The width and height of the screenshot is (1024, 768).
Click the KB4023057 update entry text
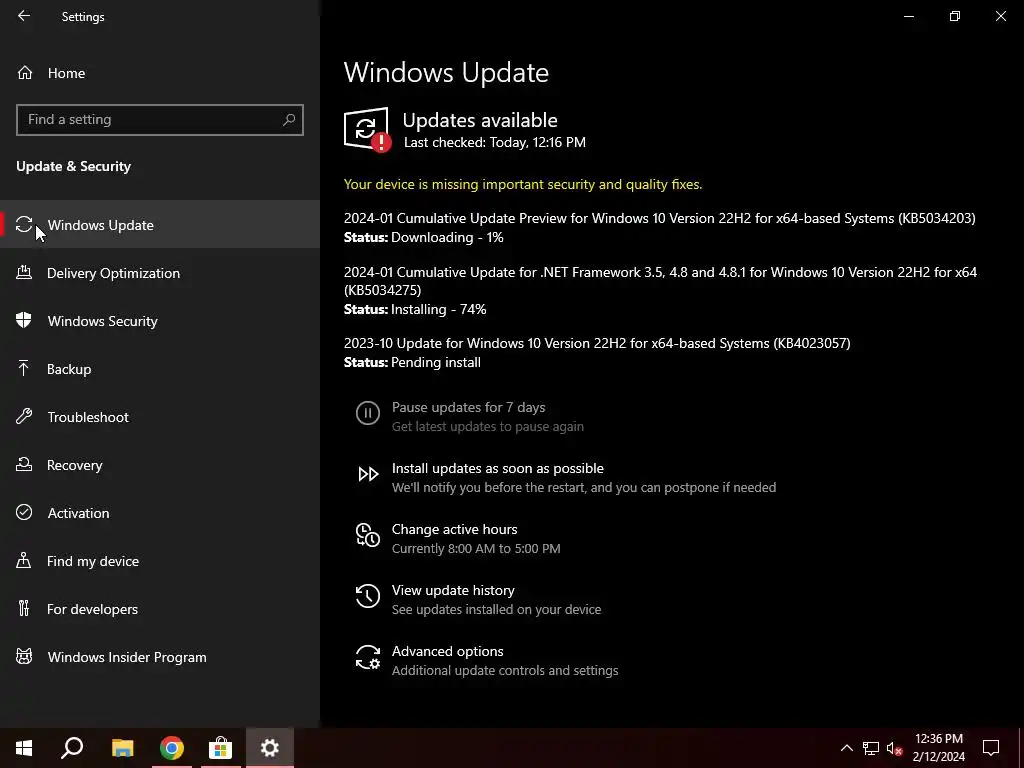click(597, 343)
